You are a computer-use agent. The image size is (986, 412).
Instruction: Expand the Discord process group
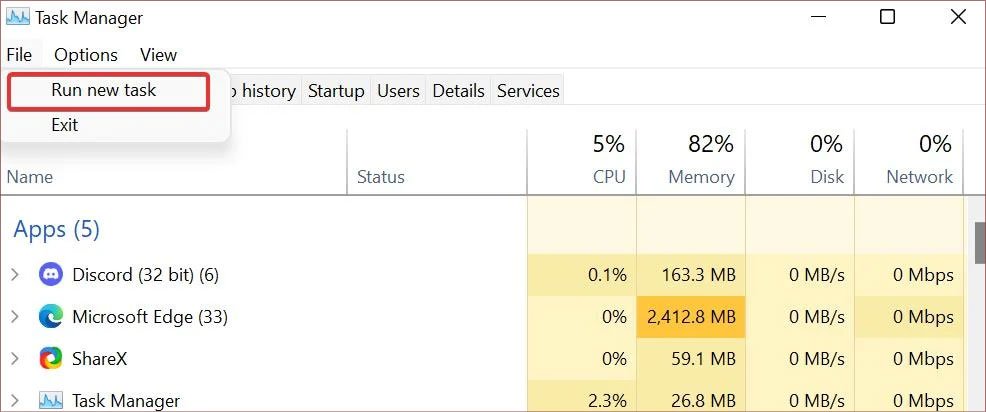tap(15, 275)
